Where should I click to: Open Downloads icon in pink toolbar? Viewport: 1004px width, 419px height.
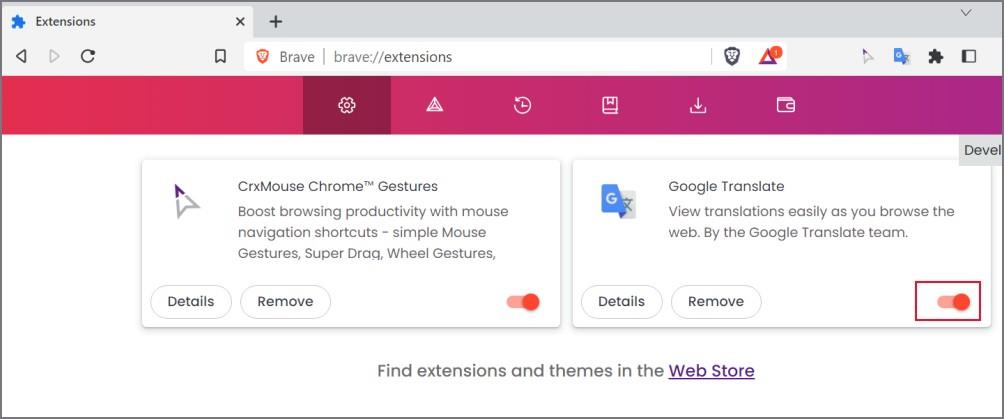(x=697, y=105)
